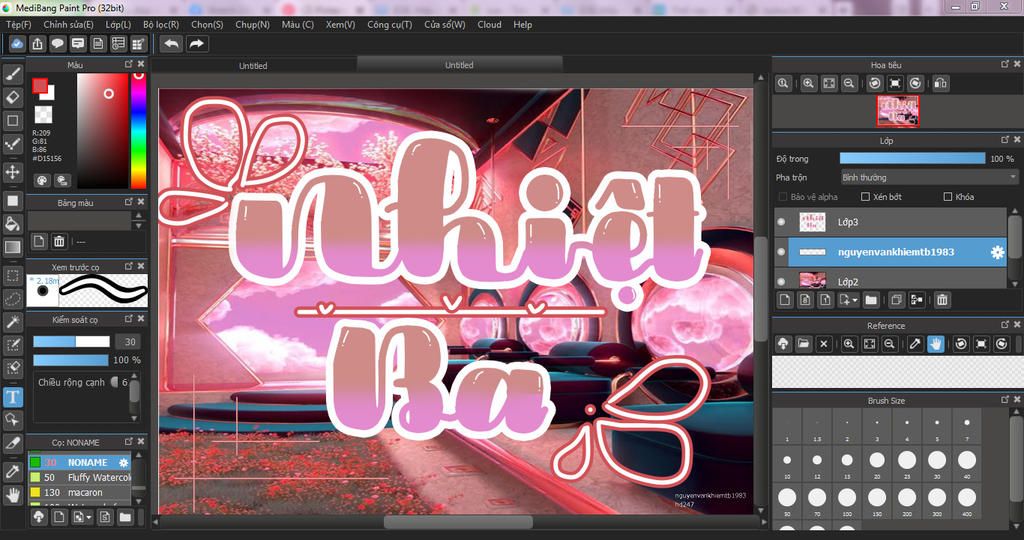Select the Gradient tool
The height and width of the screenshot is (540, 1024).
[12, 247]
